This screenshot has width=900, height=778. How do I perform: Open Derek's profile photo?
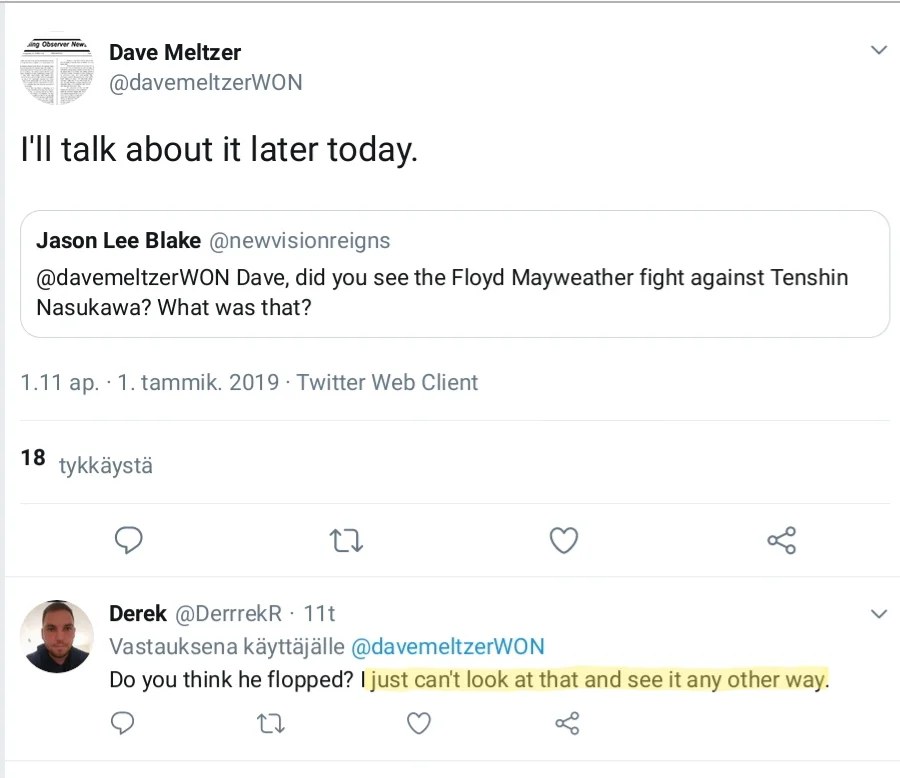57,637
